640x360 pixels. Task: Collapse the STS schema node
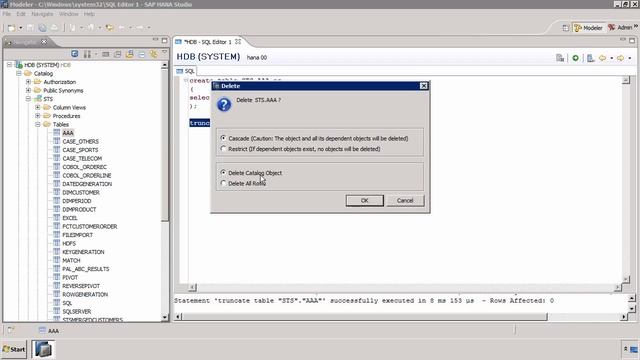point(28,99)
